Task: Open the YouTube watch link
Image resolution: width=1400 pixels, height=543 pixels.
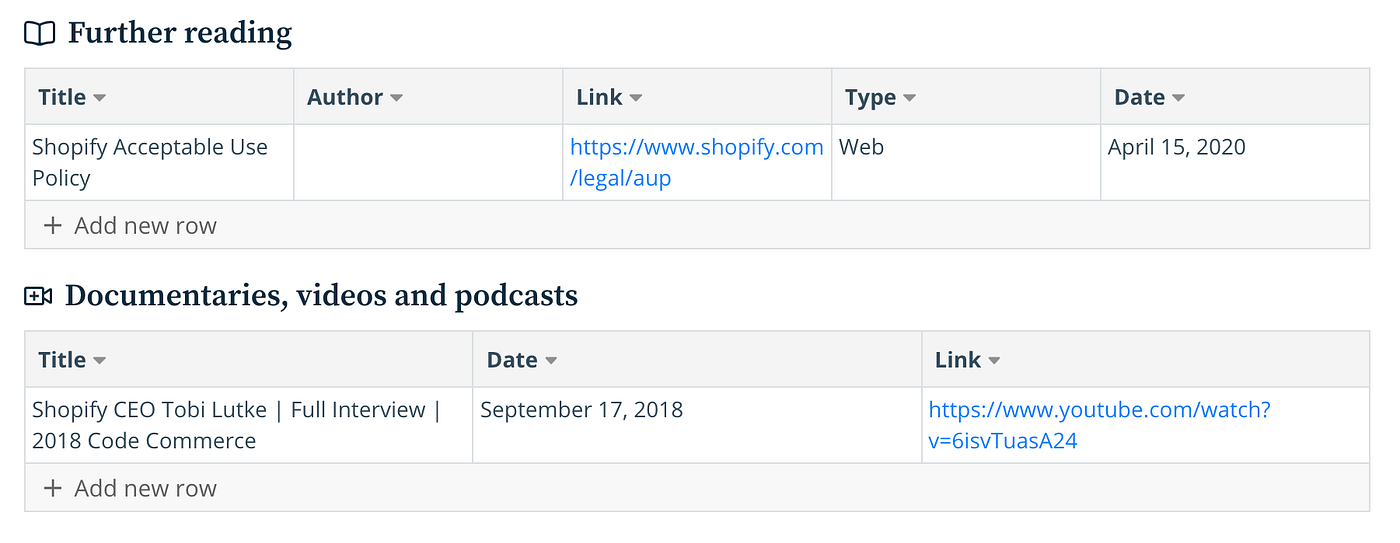Action: point(1100,425)
